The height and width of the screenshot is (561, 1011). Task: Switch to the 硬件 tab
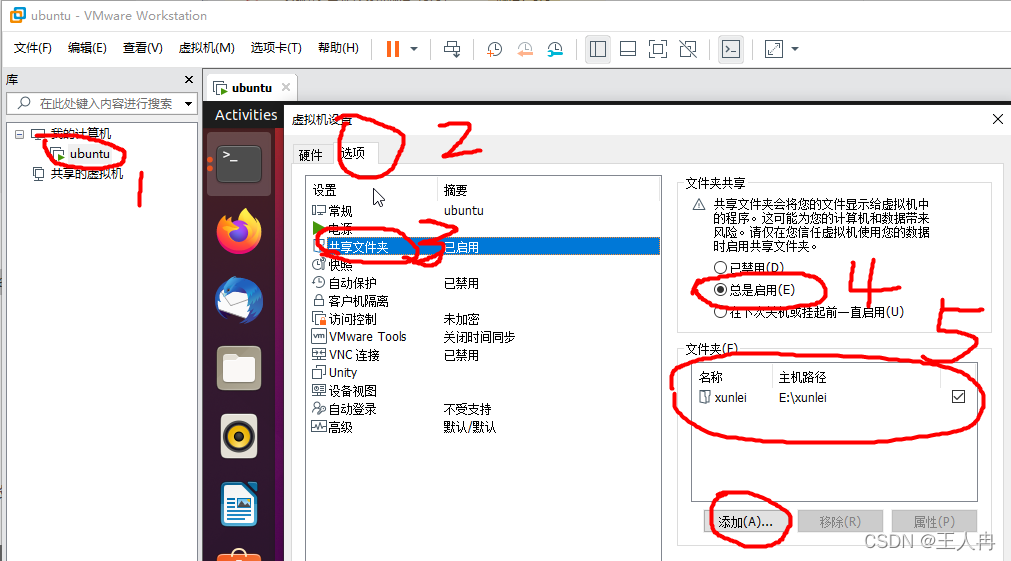coord(311,155)
